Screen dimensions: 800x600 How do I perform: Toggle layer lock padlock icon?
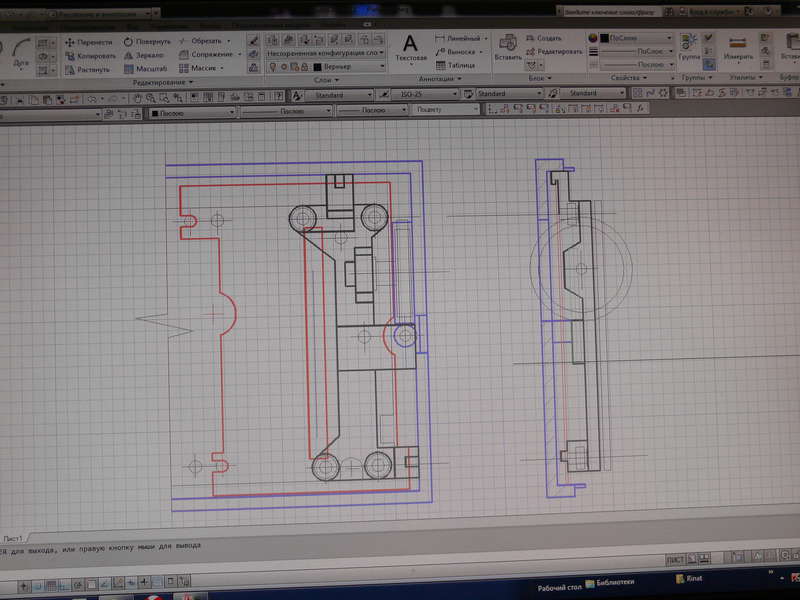tap(305, 67)
